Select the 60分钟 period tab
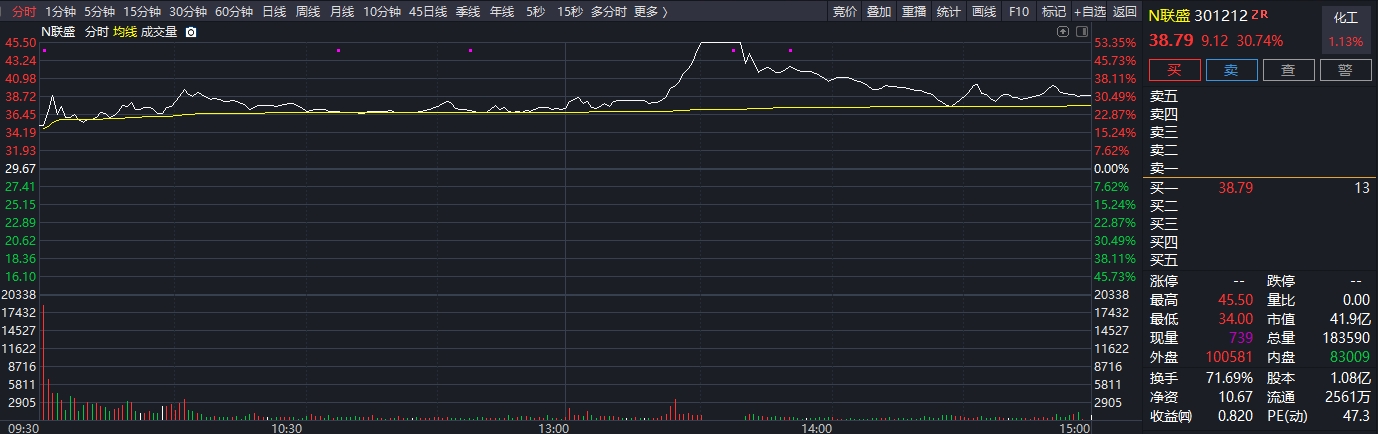 tap(233, 12)
